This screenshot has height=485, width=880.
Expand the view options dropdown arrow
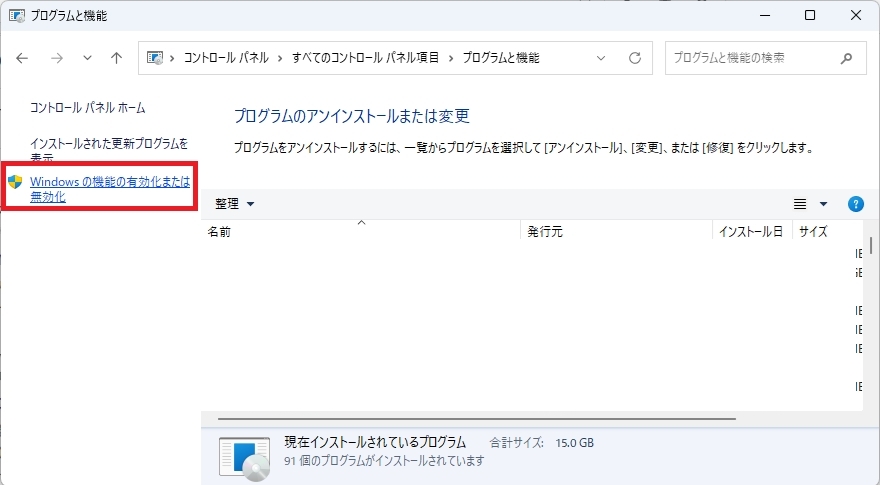pos(823,204)
